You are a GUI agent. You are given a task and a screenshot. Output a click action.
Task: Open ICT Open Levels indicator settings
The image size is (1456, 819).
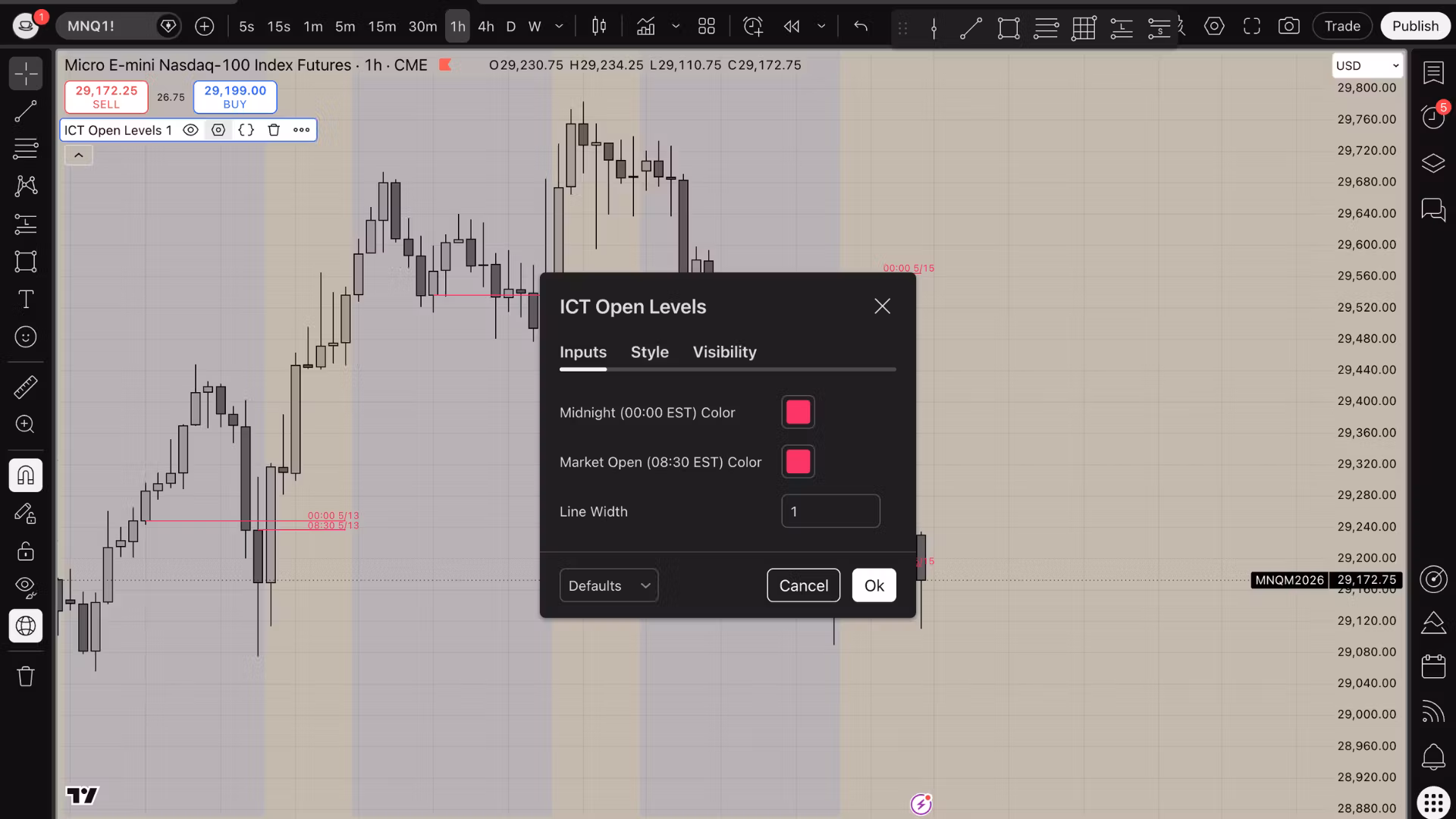pos(218,130)
